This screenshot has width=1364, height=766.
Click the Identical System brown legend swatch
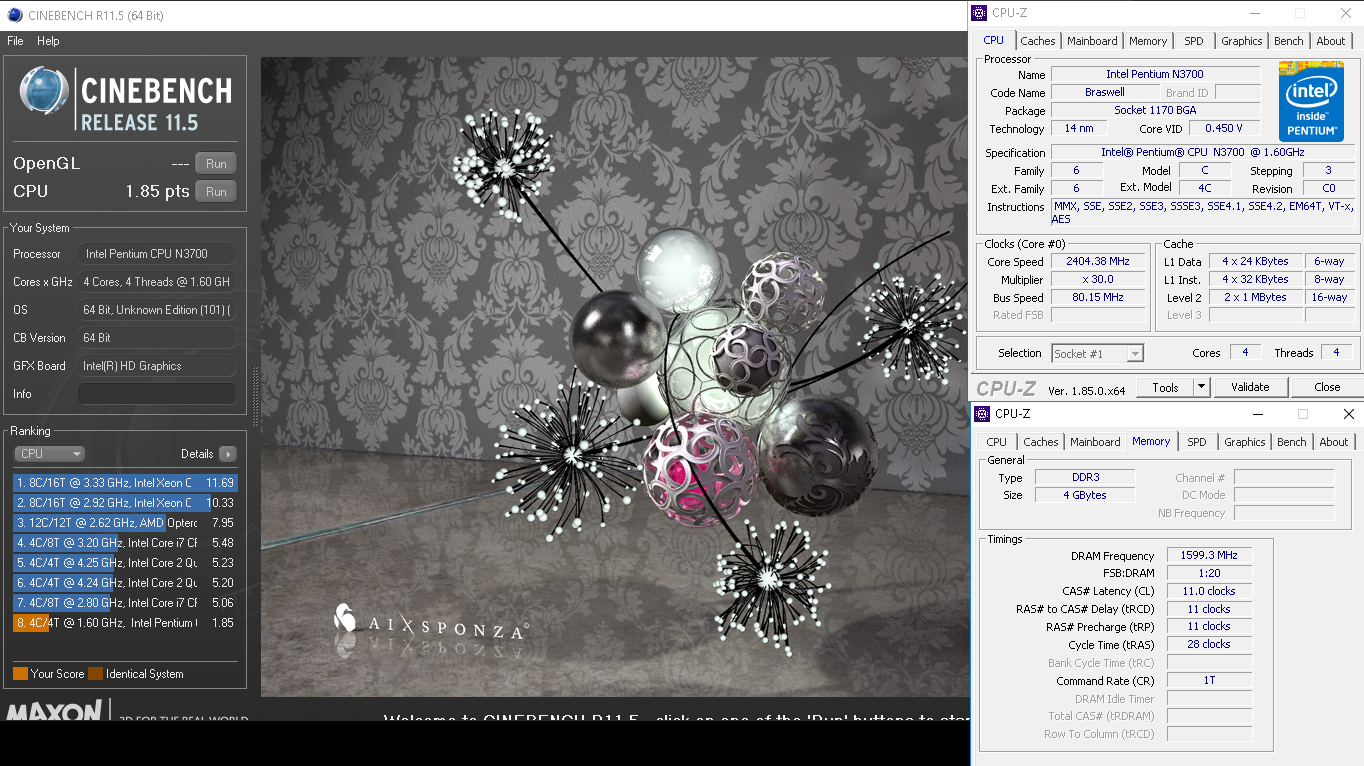(95, 674)
